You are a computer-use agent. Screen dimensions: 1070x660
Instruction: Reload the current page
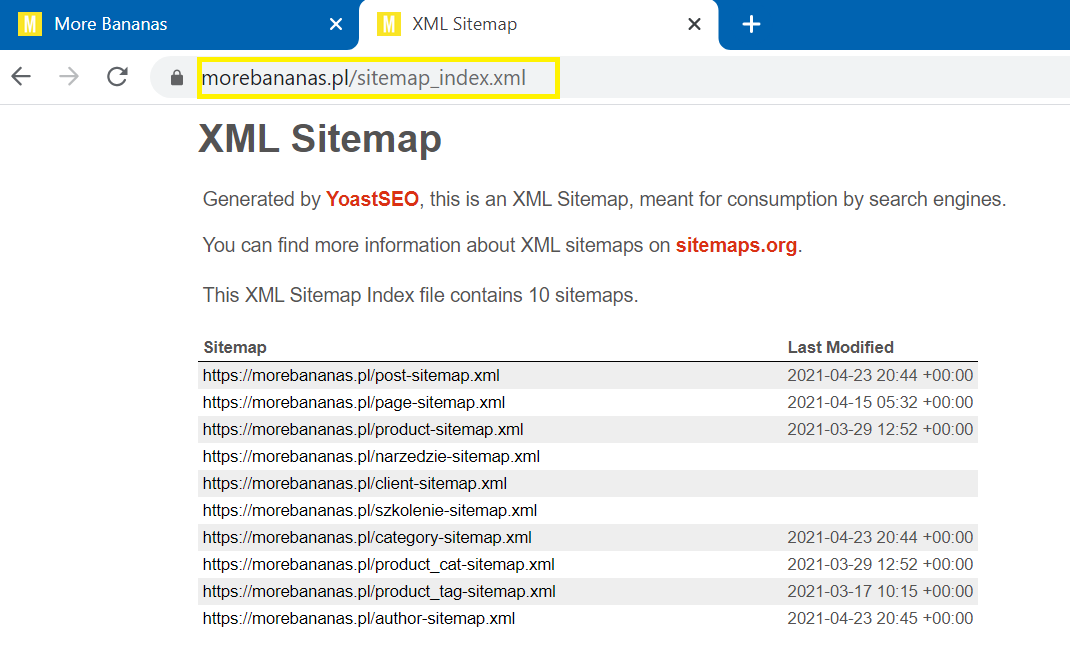[x=117, y=77]
